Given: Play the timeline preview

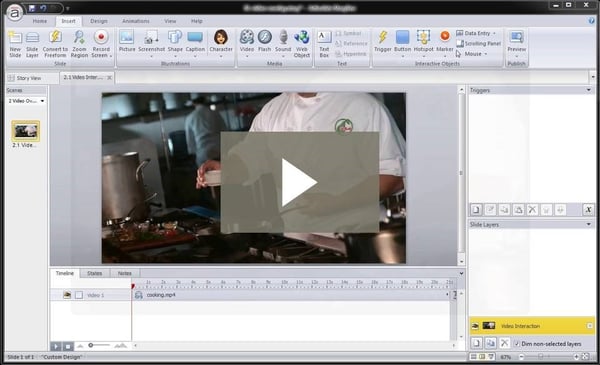Looking at the screenshot, I should coord(55,346).
